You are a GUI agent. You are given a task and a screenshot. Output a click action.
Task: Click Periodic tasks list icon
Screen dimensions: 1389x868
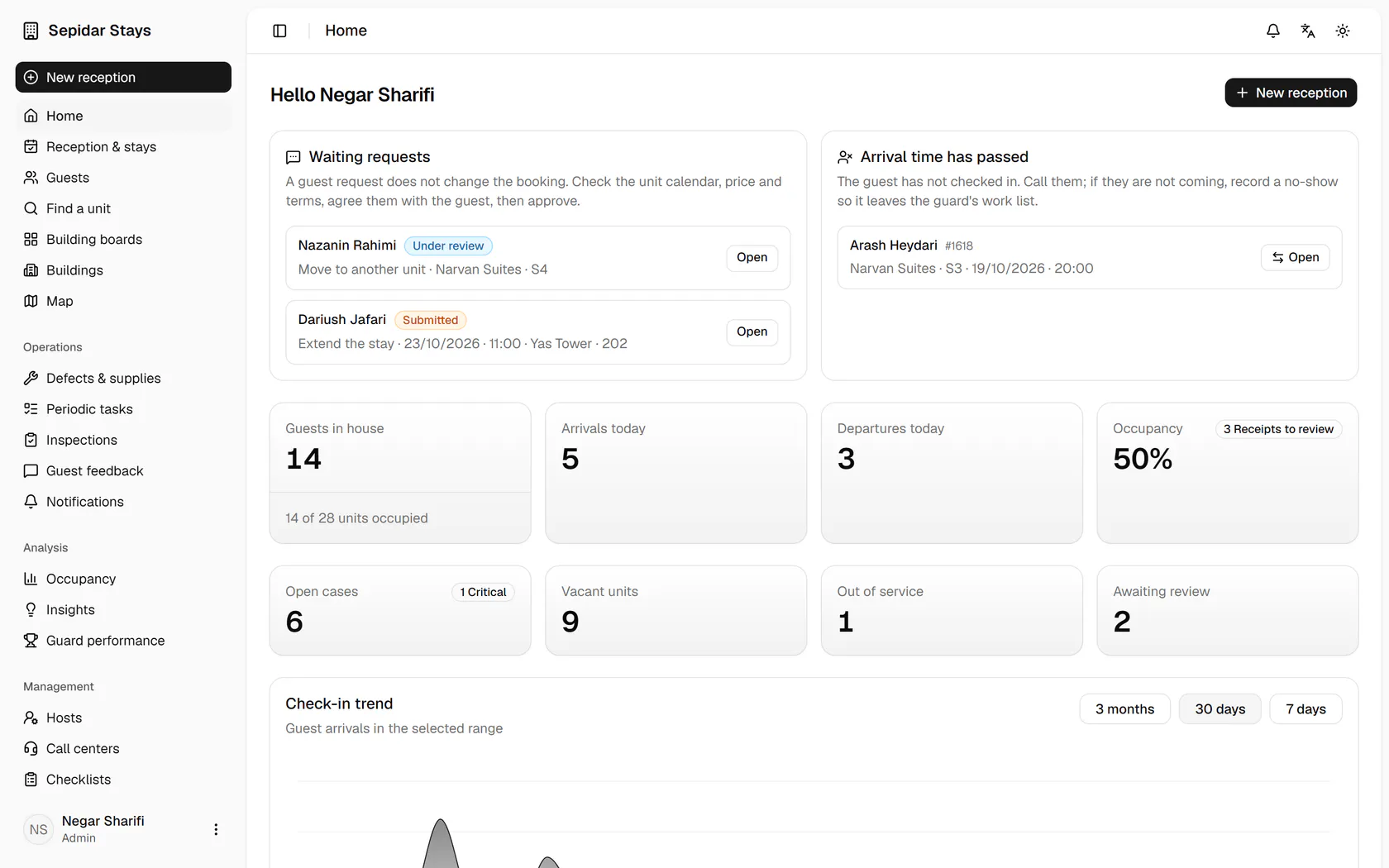point(31,409)
